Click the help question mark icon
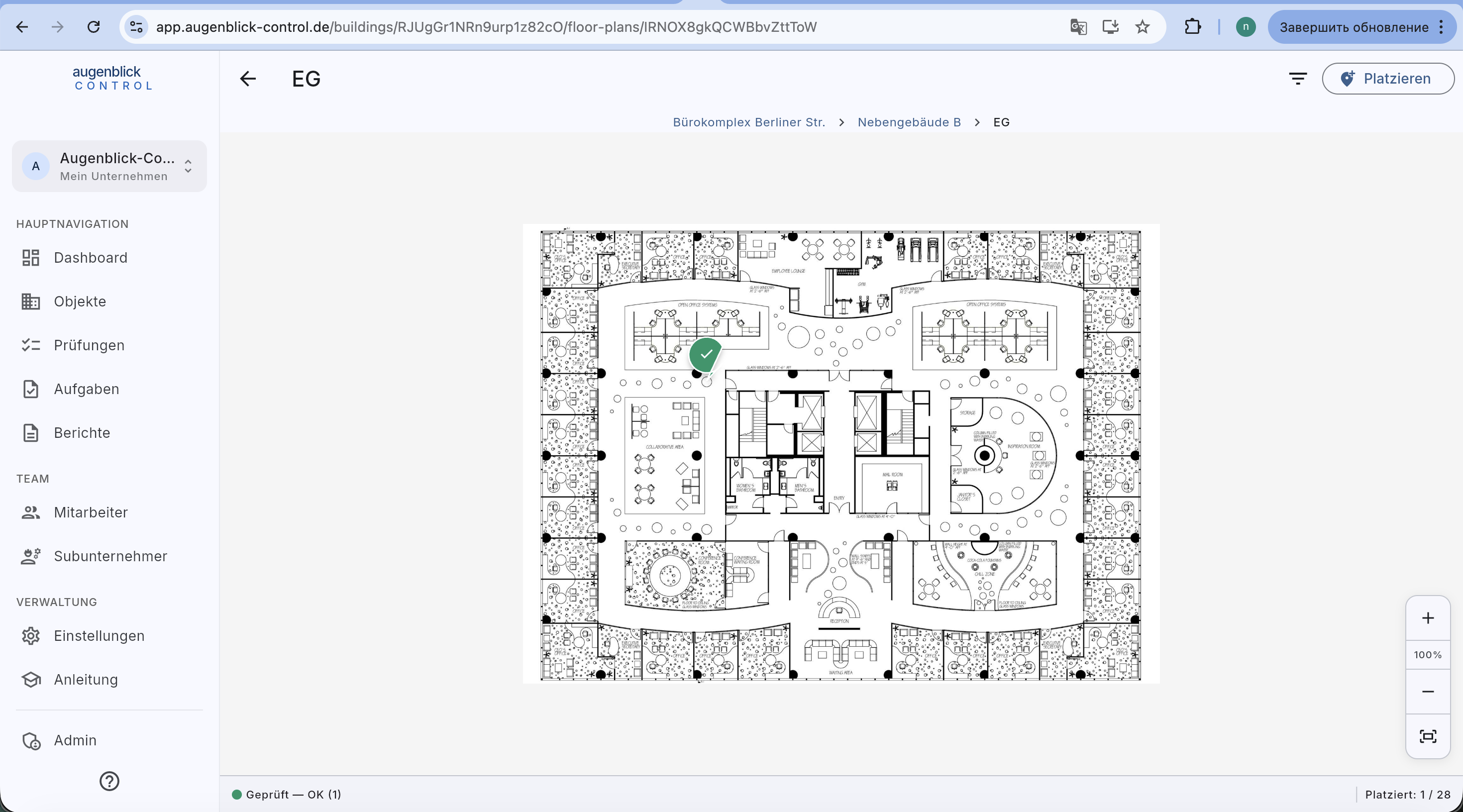This screenshot has height=812, width=1463. [x=109, y=781]
